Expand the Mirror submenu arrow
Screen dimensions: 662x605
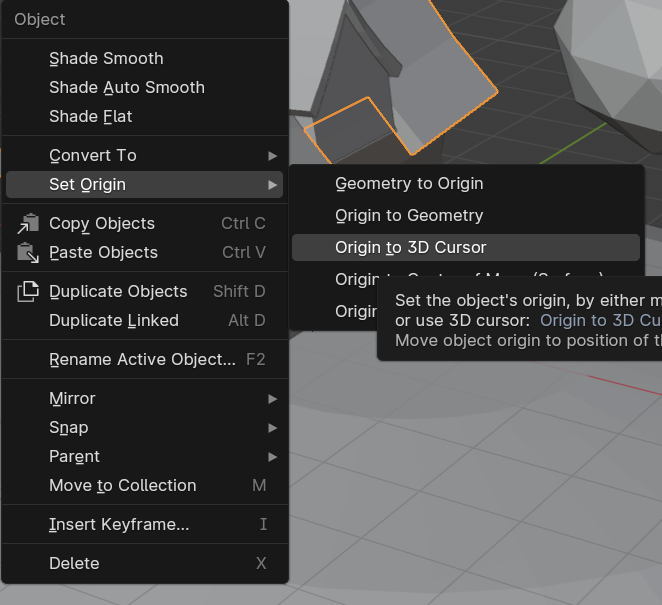coord(273,399)
